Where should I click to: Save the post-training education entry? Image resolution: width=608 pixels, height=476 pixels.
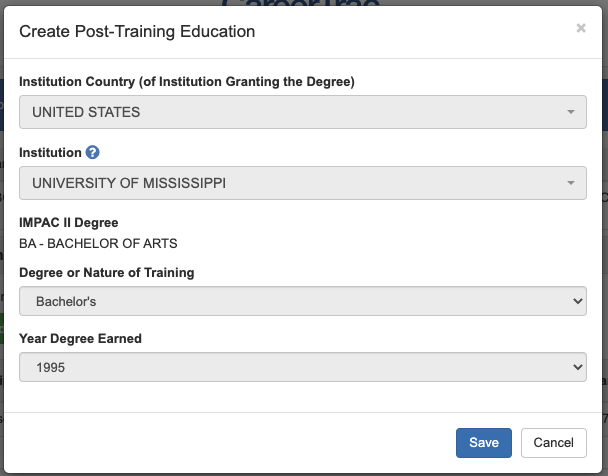coord(484,443)
